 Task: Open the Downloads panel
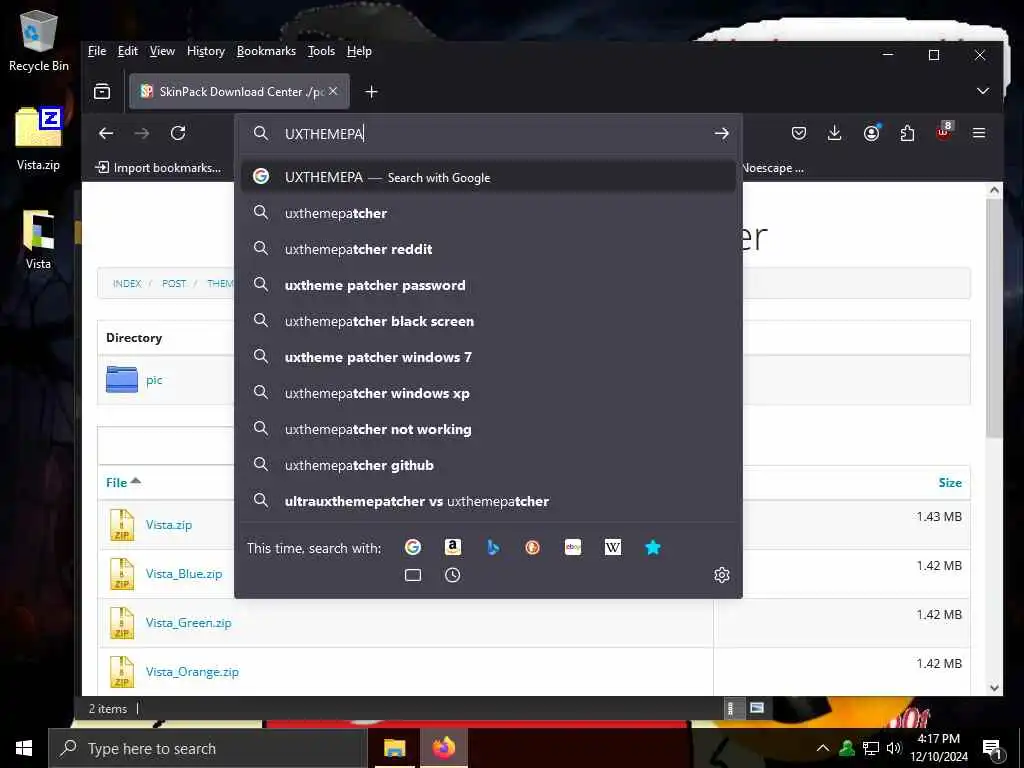(x=835, y=134)
